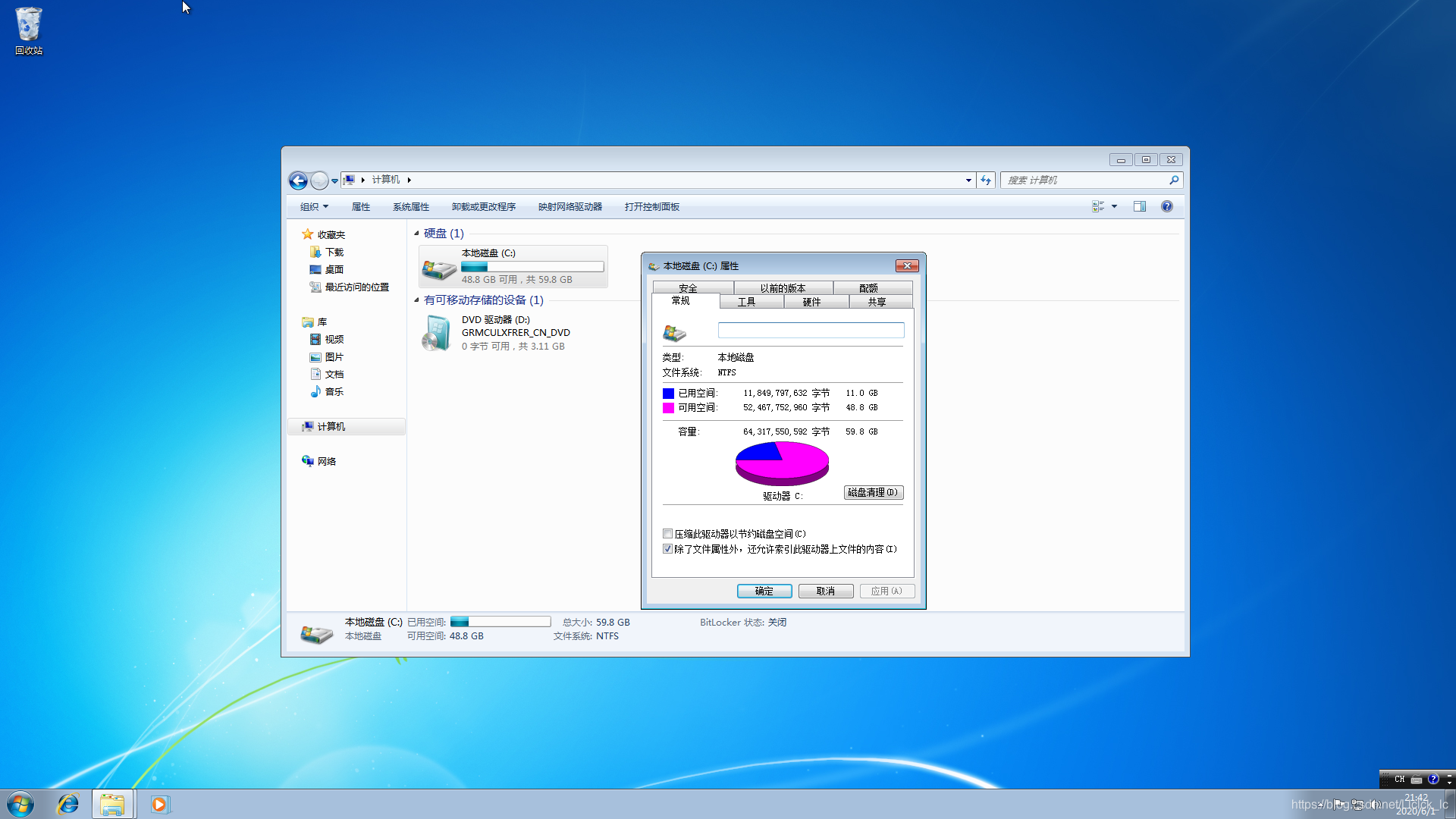Image resolution: width=1456 pixels, height=819 pixels.
Task: Open the address bar history dropdown
Action: coord(968,180)
